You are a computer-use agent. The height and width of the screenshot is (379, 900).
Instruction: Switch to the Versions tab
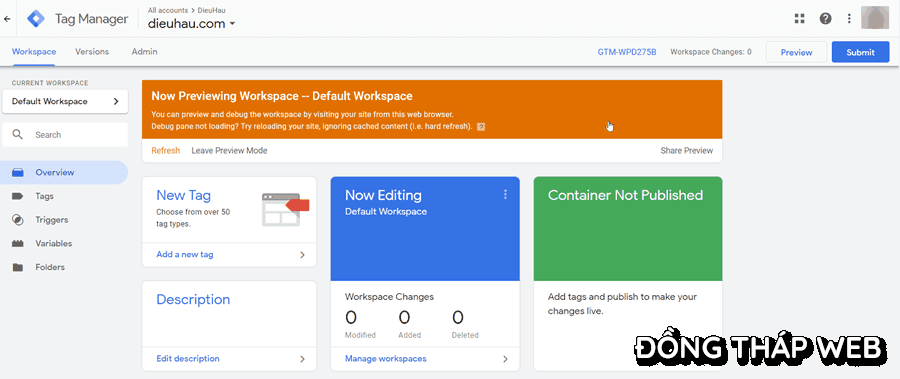pos(92,52)
